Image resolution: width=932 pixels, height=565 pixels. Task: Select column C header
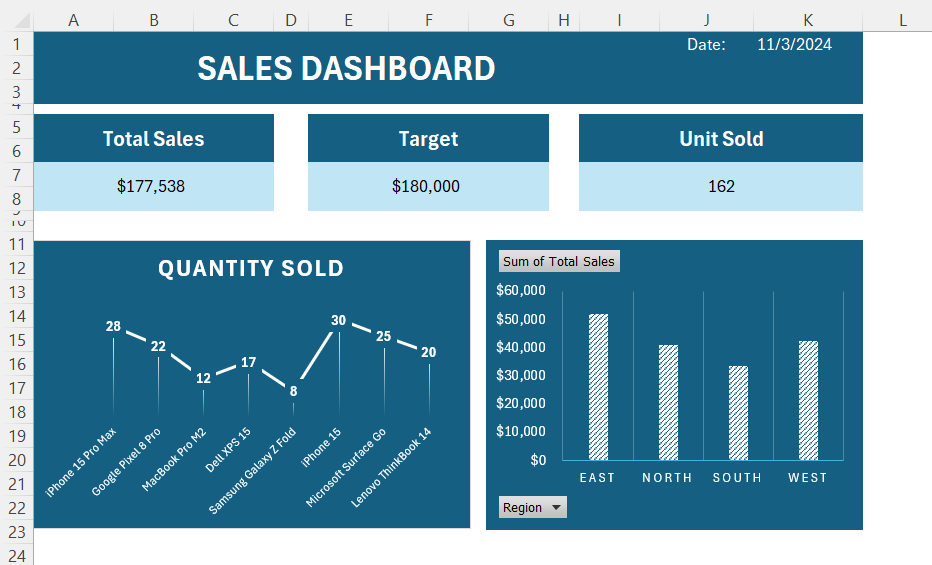tap(234, 21)
